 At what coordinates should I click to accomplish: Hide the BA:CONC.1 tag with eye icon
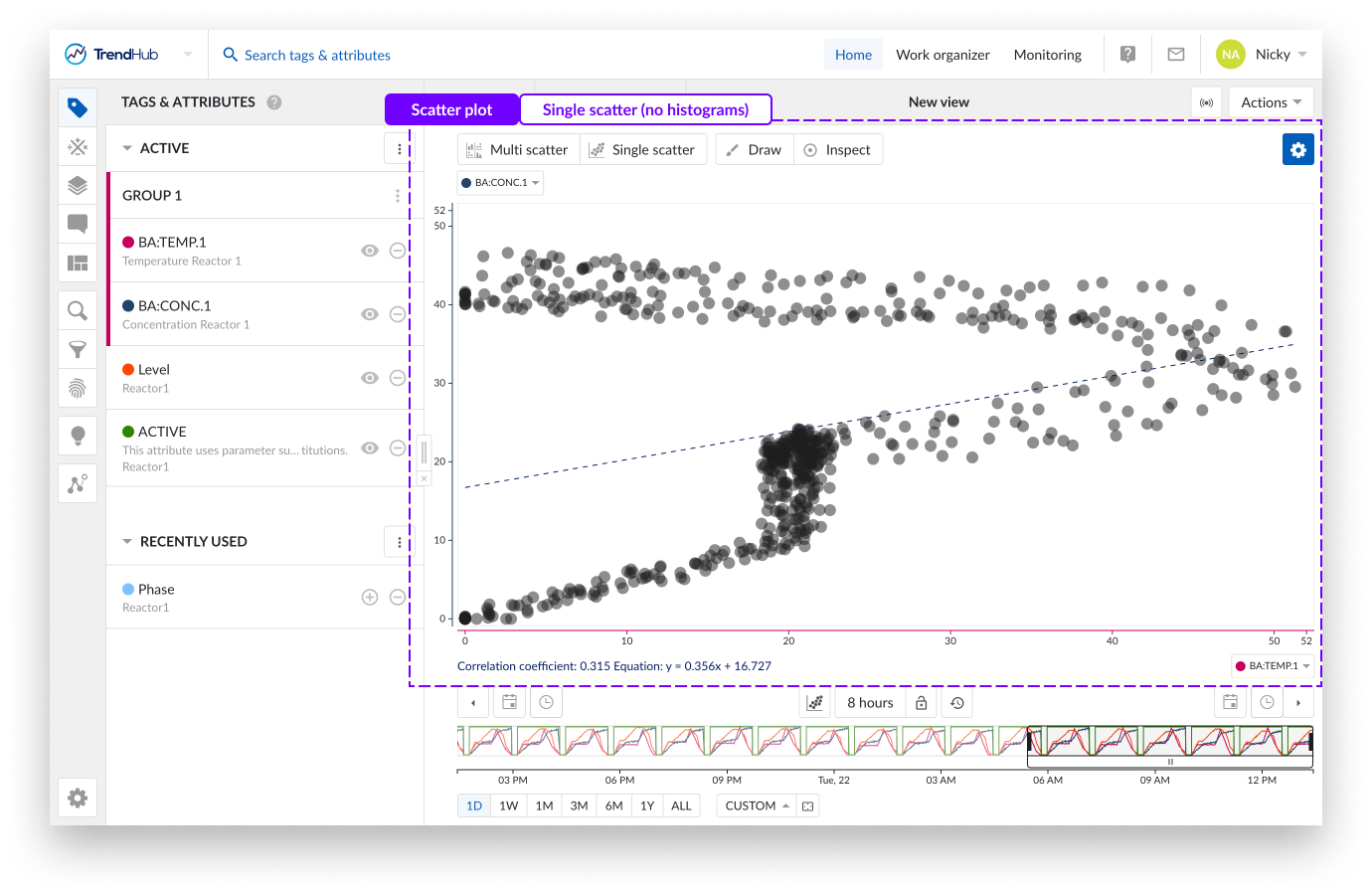point(370,314)
